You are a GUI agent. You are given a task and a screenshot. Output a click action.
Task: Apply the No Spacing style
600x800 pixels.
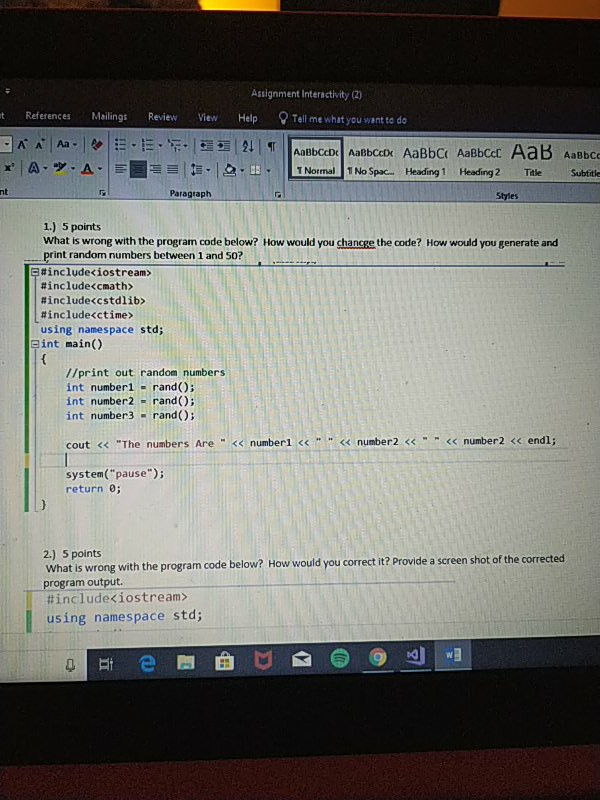click(x=370, y=160)
